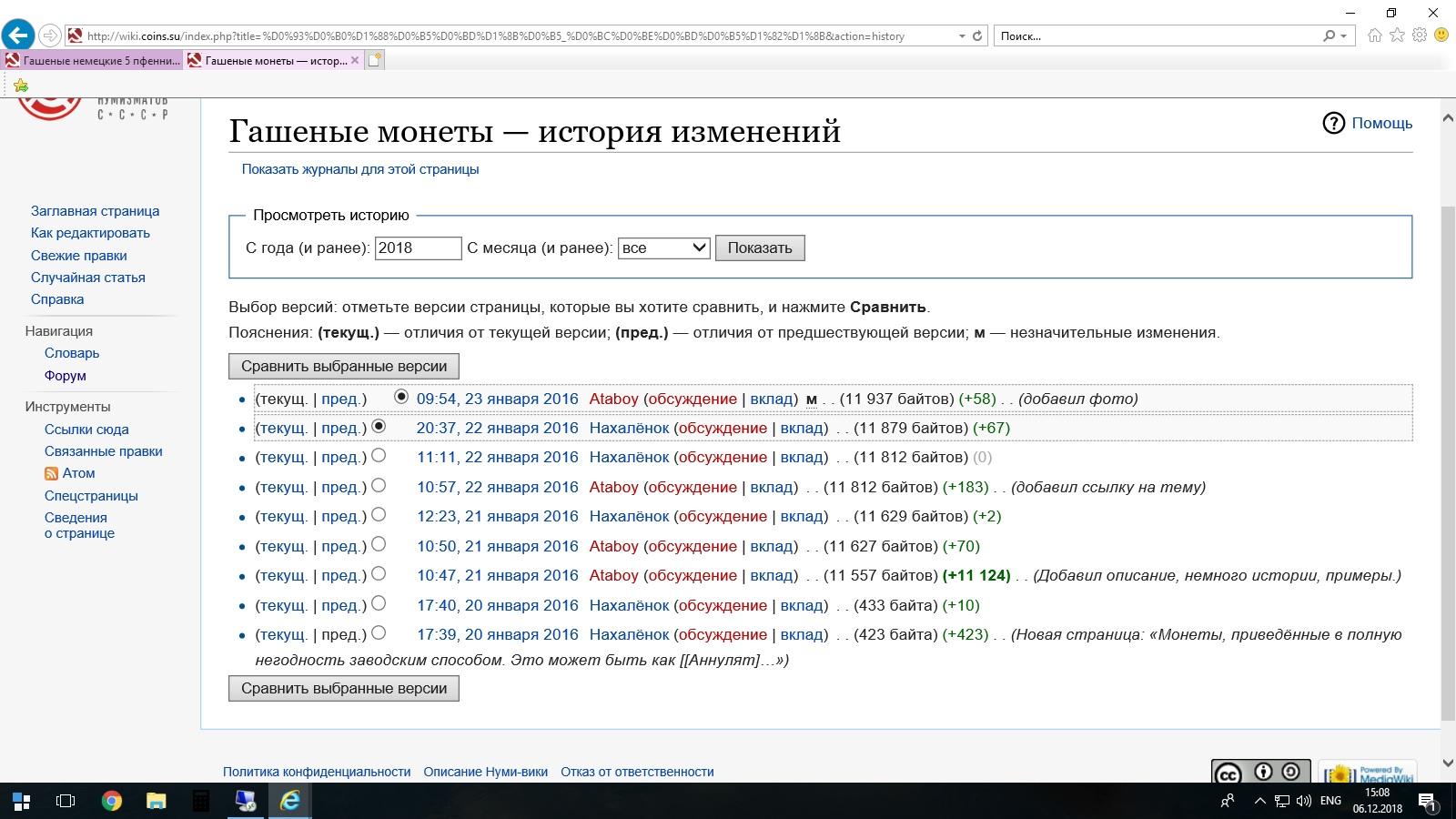Expand the search provider dropdown arrow
The height and width of the screenshot is (819, 1456).
click(x=1344, y=36)
